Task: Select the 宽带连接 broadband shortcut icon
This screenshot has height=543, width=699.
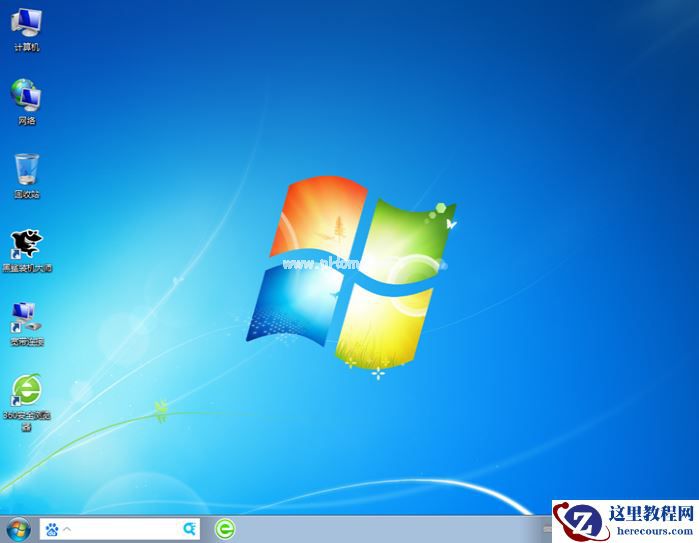Action: click(27, 324)
